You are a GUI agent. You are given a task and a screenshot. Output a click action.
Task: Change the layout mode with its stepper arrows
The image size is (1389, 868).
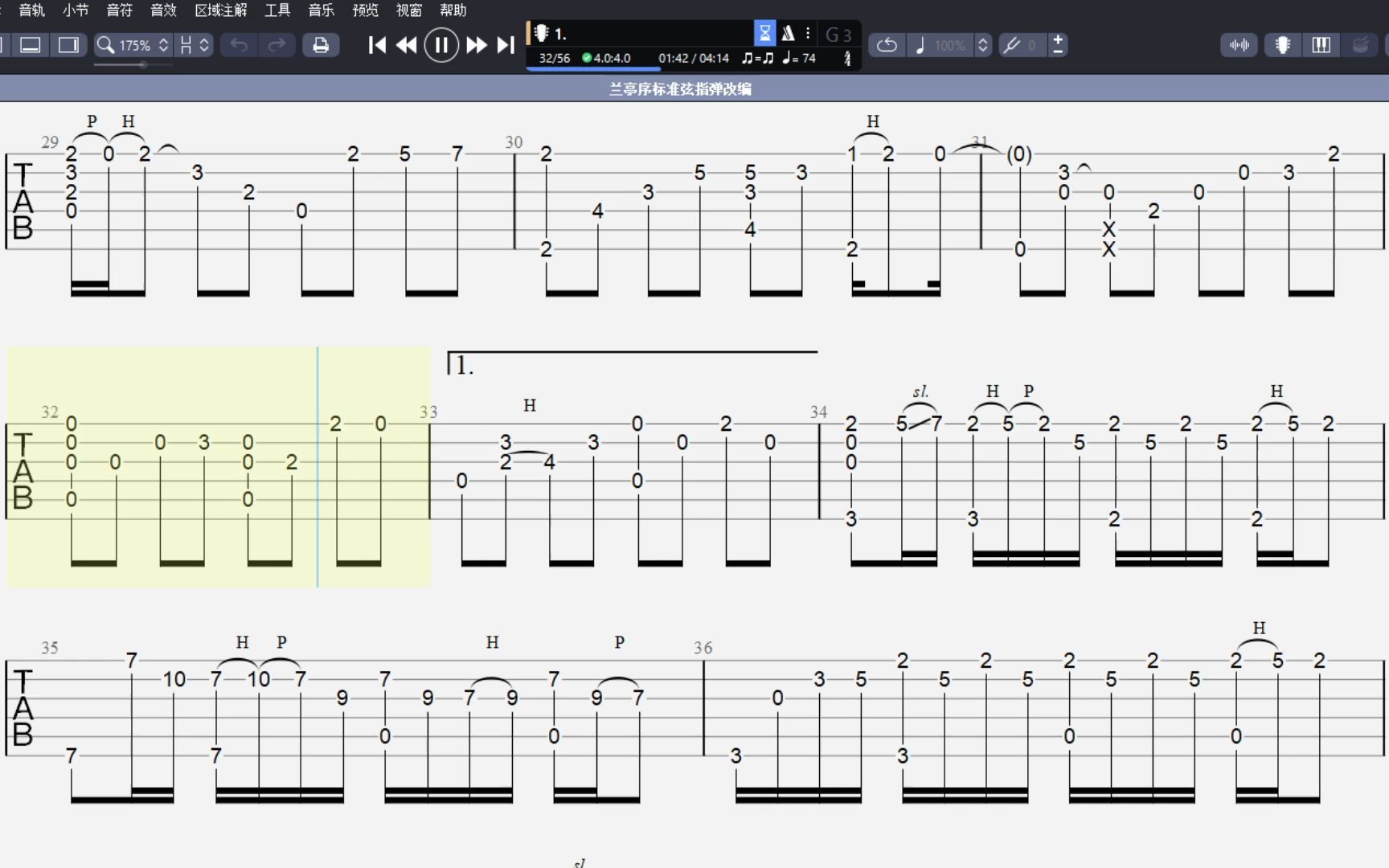(x=204, y=45)
